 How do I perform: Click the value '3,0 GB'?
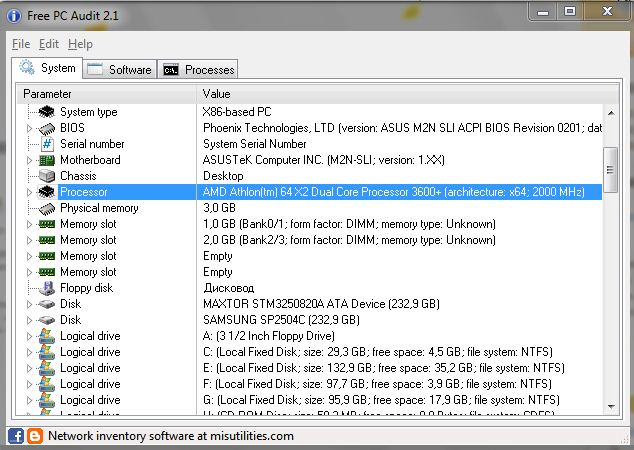[219, 208]
